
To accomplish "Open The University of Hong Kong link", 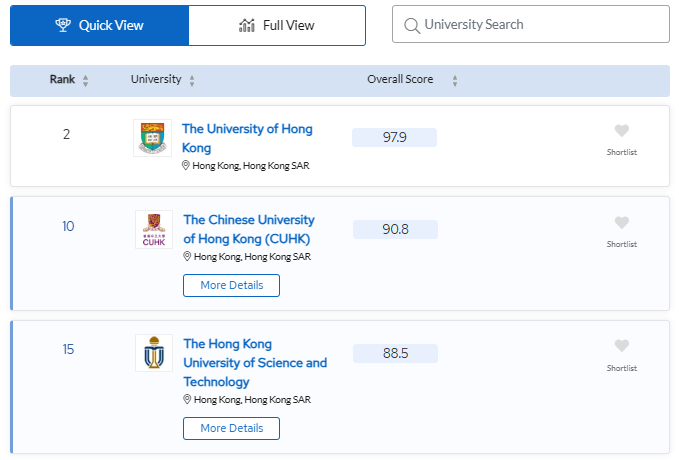I will point(247,138).
